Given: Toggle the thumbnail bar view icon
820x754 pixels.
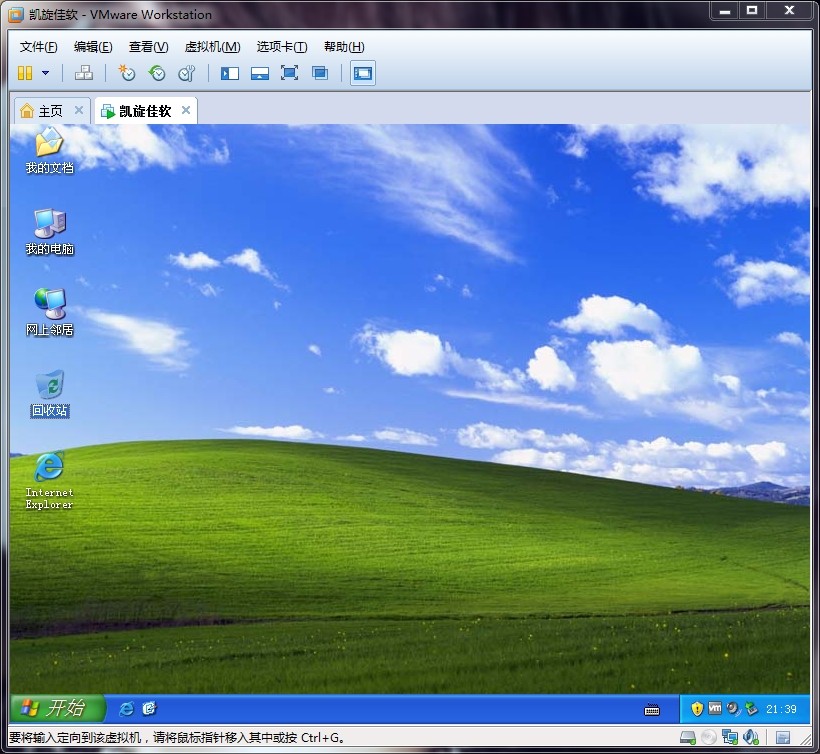Looking at the screenshot, I should tap(259, 73).
